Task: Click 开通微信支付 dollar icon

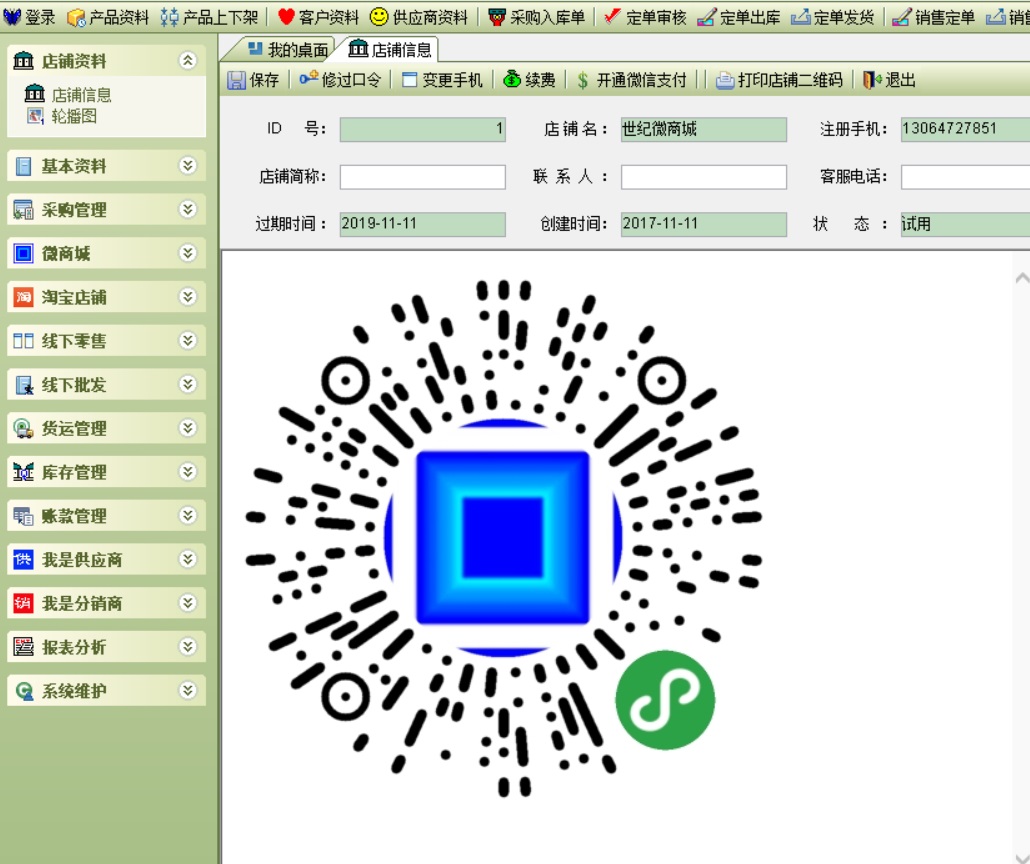Action: click(x=583, y=80)
